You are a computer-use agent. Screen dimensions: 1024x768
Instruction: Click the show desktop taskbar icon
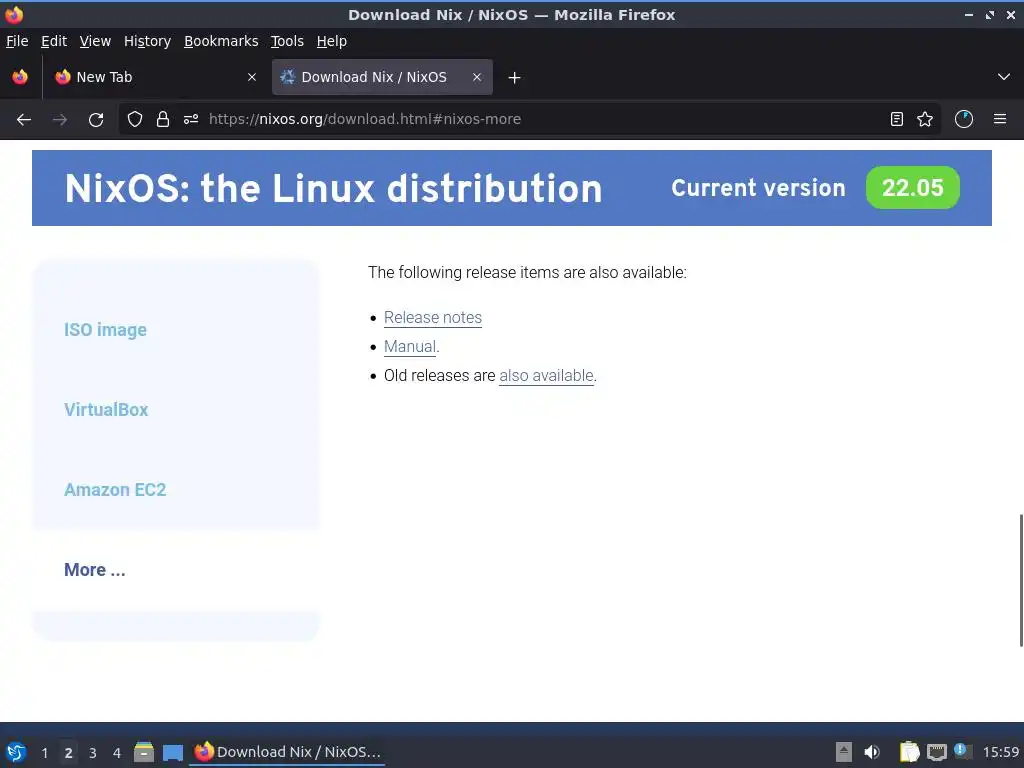[172, 752]
